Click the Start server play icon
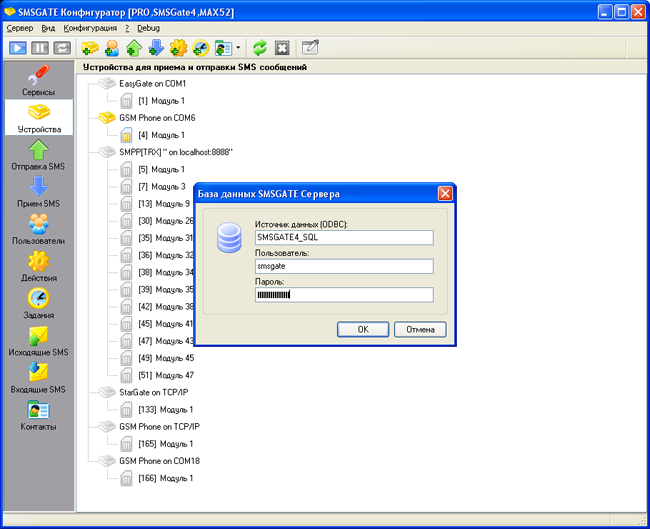Screen dimensions: 650x529 (17, 48)
